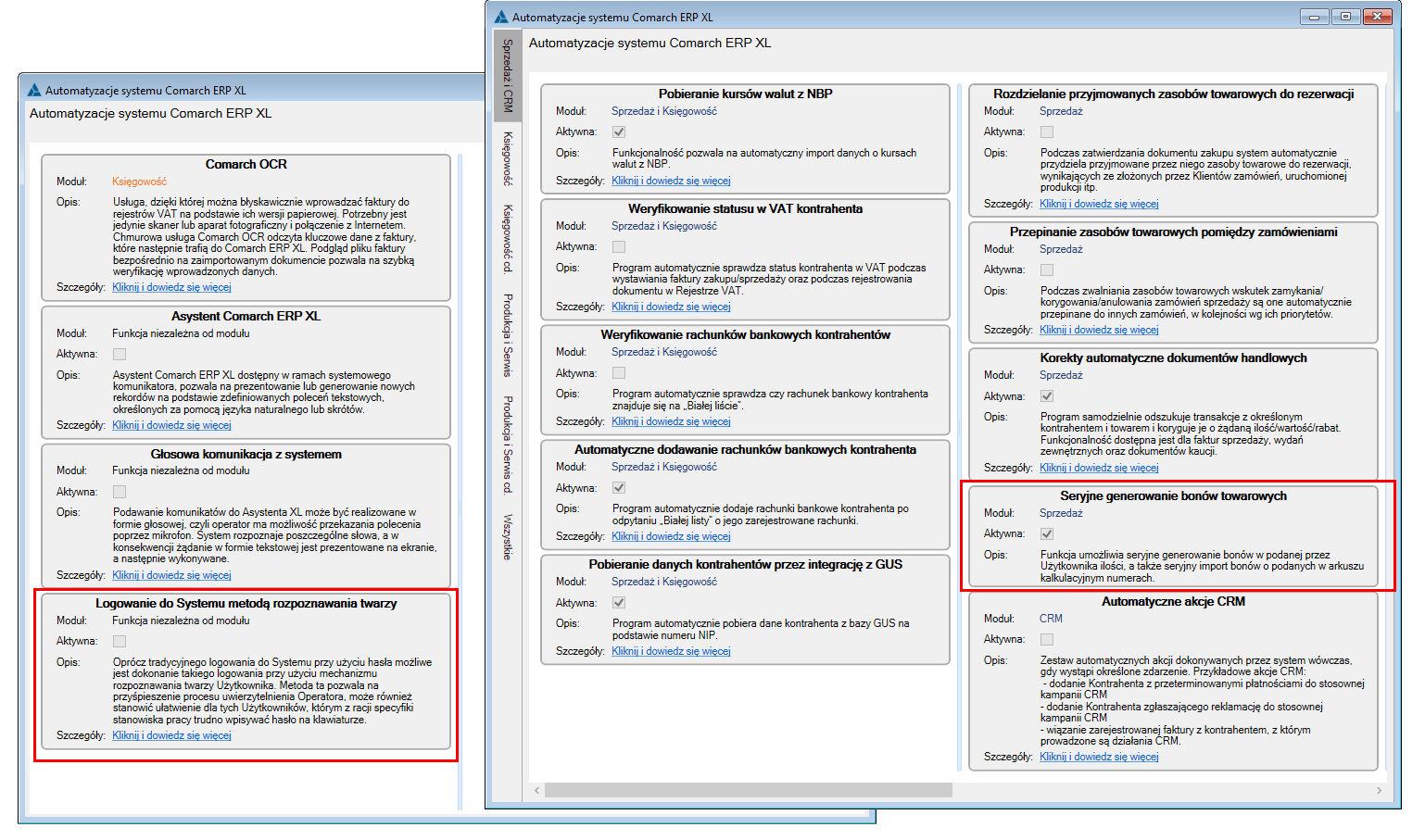
Task: Click the Księgowość module text in Comarch OCR
Action: pyautogui.click(x=140, y=182)
